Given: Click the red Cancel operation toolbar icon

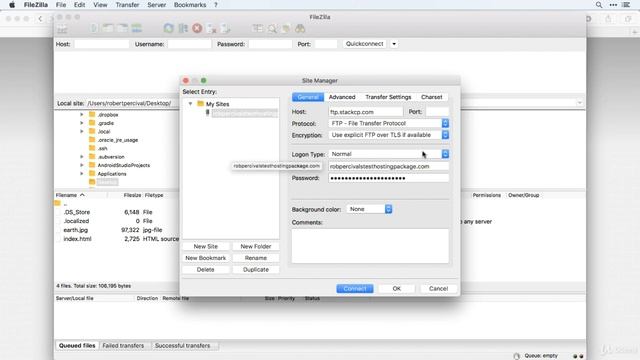Looking at the screenshot, I should pos(197,28).
